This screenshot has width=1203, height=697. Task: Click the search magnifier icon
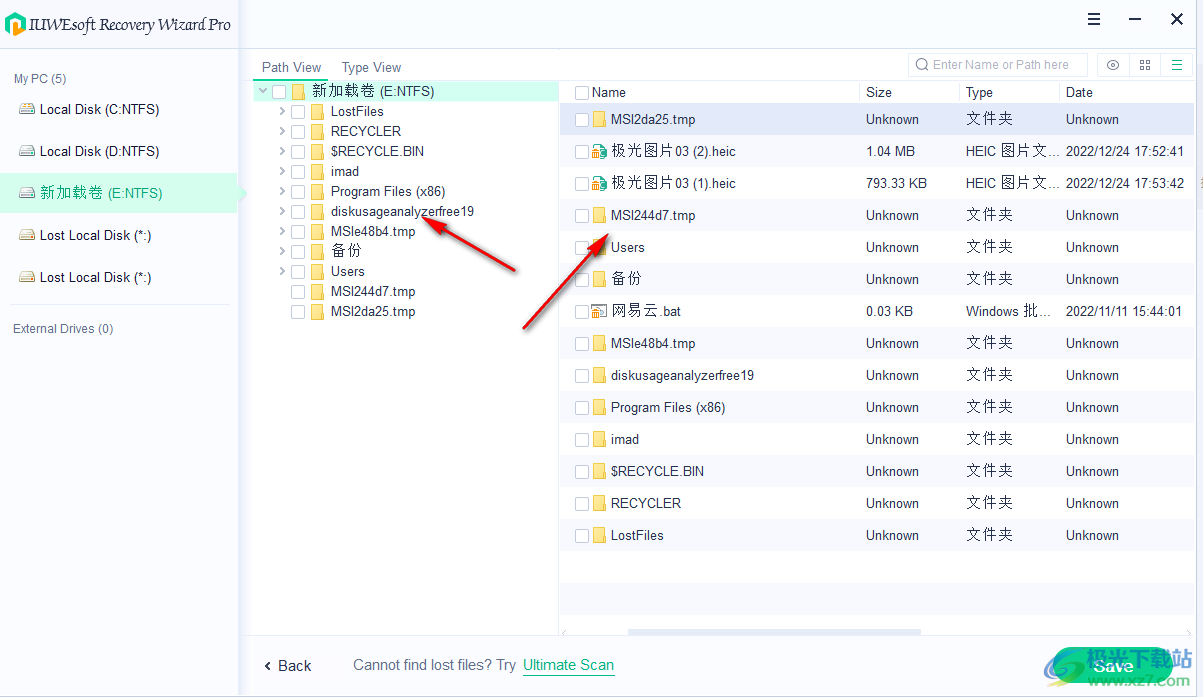click(921, 64)
